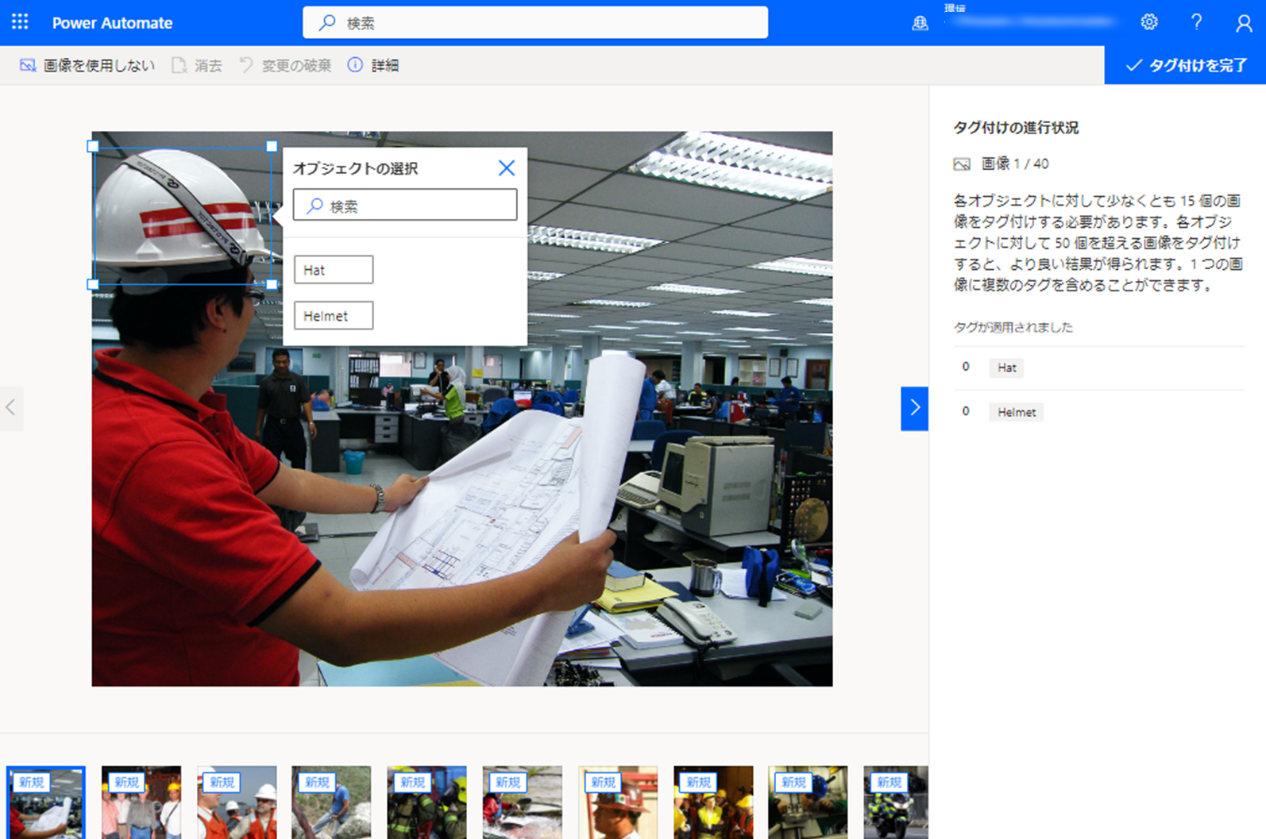Select the ninth thumbnail in the strip
The width and height of the screenshot is (1266, 839).
[808, 803]
